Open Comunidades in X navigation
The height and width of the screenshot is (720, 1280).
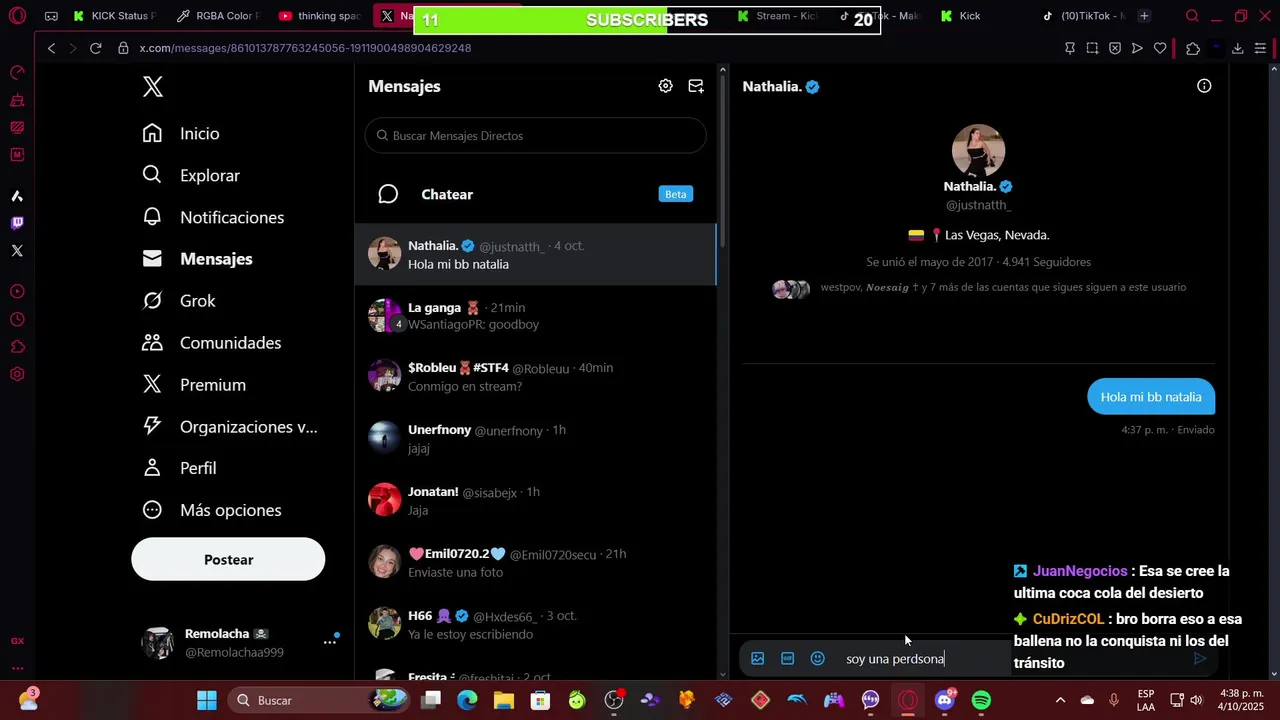point(212,343)
